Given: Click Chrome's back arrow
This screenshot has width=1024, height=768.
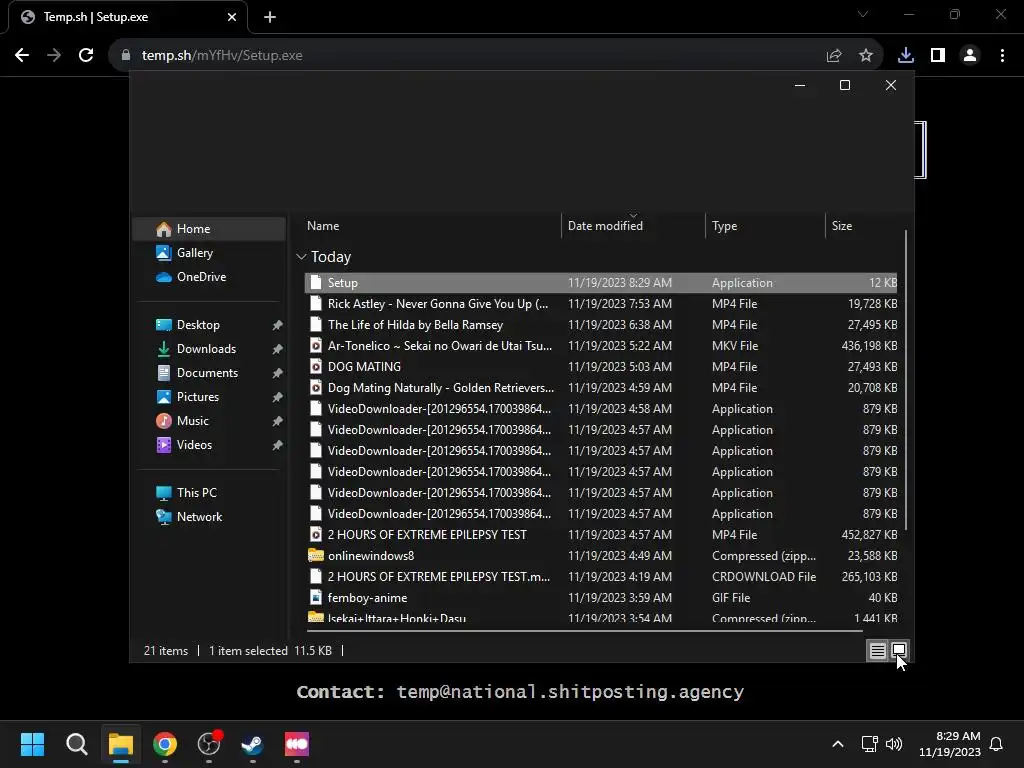Looking at the screenshot, I should (x=22, y=56).
